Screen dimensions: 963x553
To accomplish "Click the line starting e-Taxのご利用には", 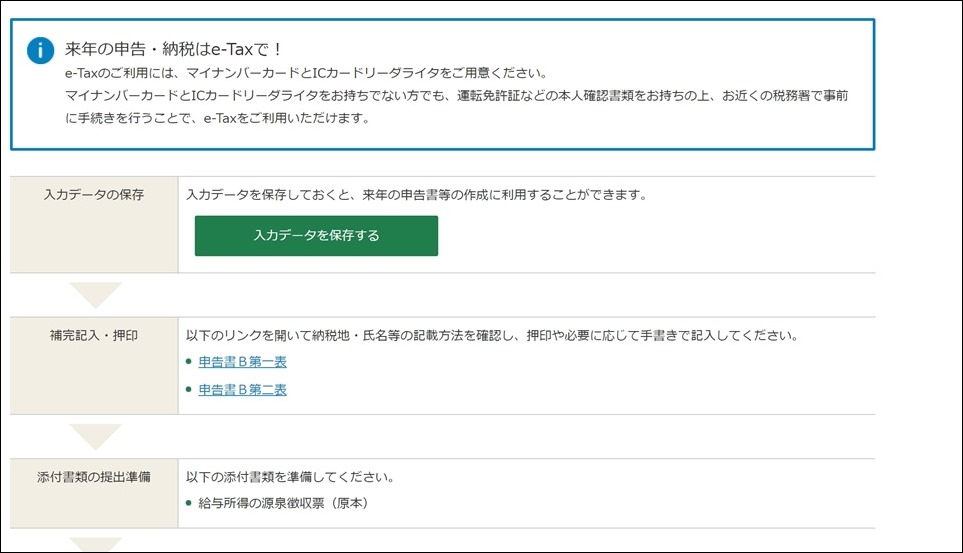I will [306, 73].
